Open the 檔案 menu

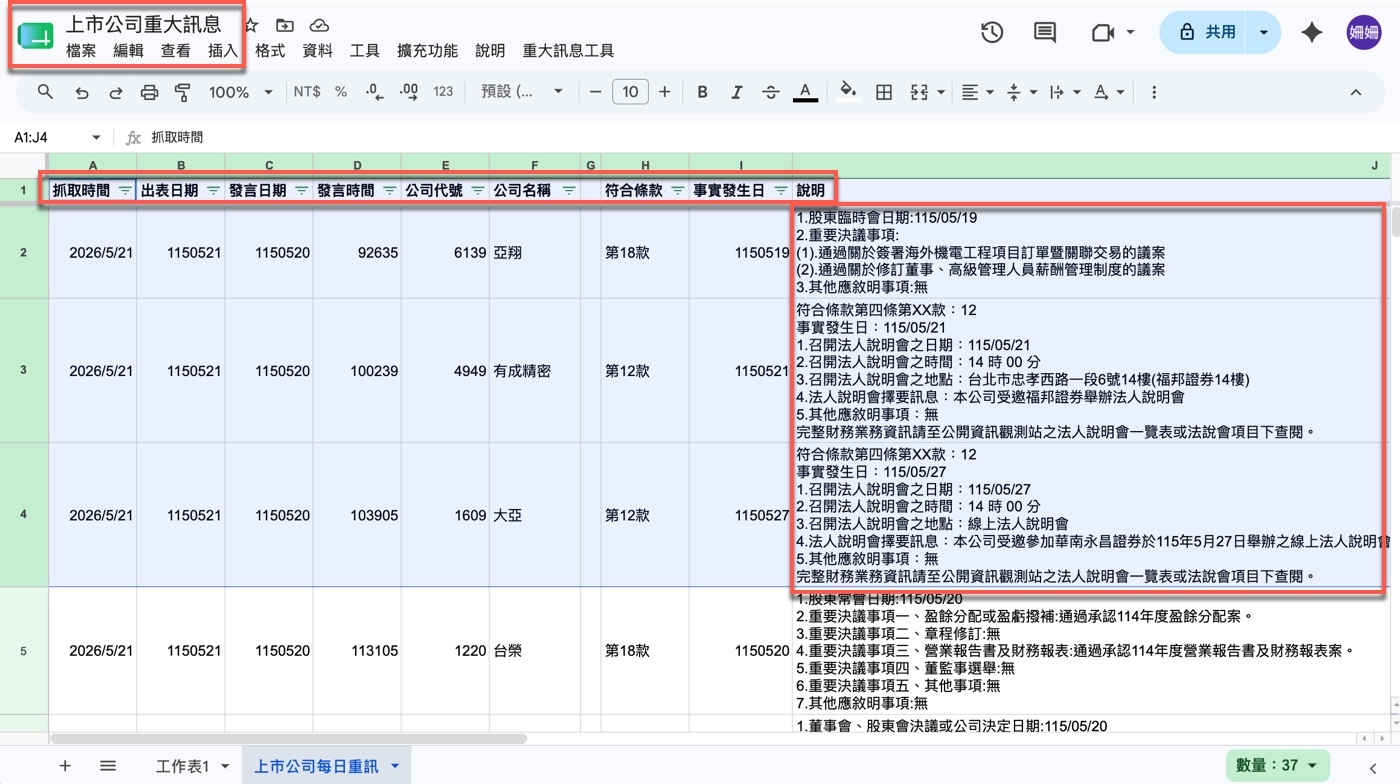click(x=81, y=50)
